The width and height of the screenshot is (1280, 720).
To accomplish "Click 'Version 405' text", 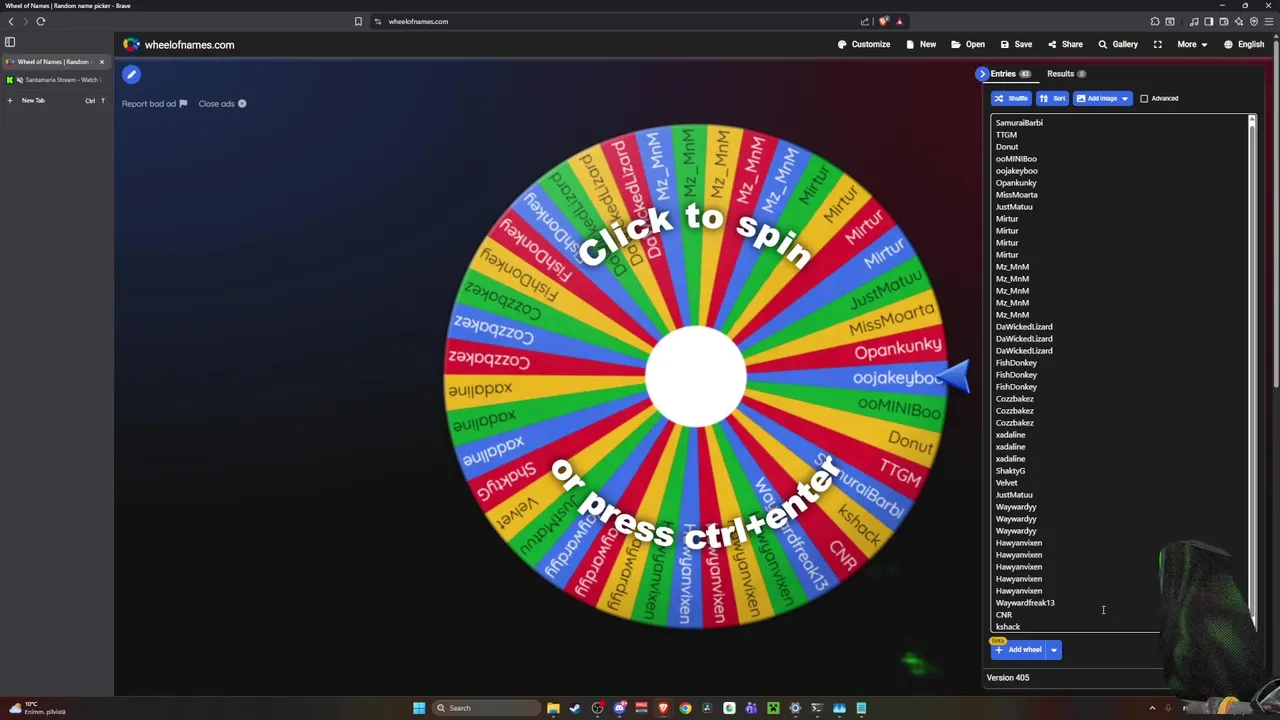I will [1007, 678].
